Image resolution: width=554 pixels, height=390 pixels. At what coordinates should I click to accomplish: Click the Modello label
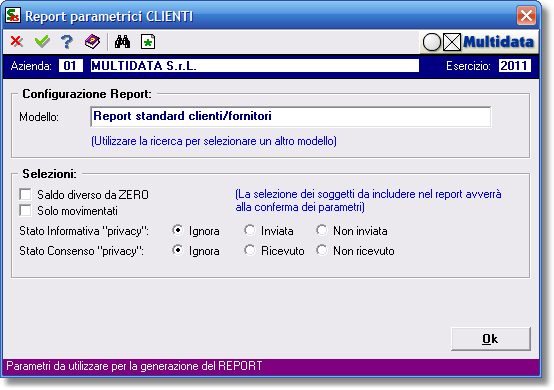coord(39,117)
